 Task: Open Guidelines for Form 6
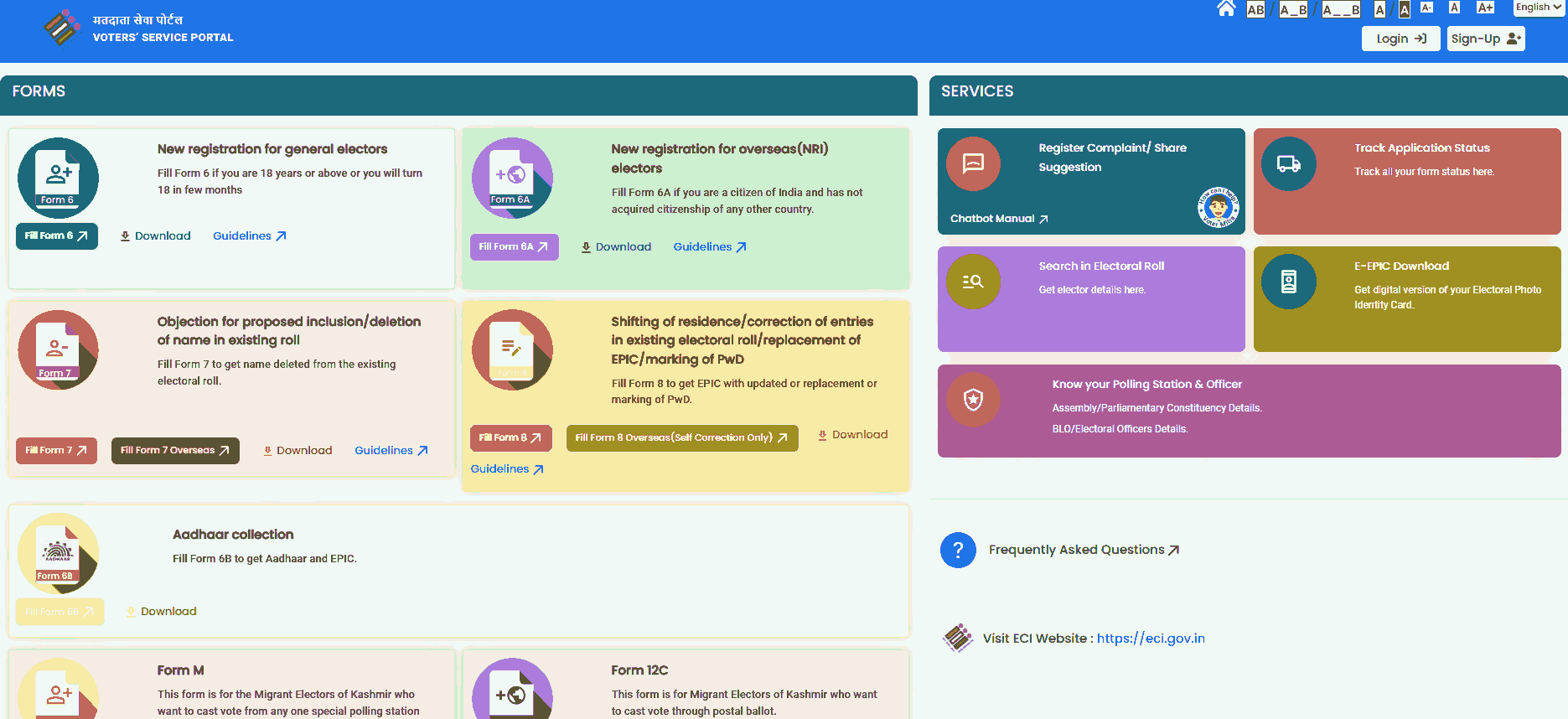click(x=250, y=236)
